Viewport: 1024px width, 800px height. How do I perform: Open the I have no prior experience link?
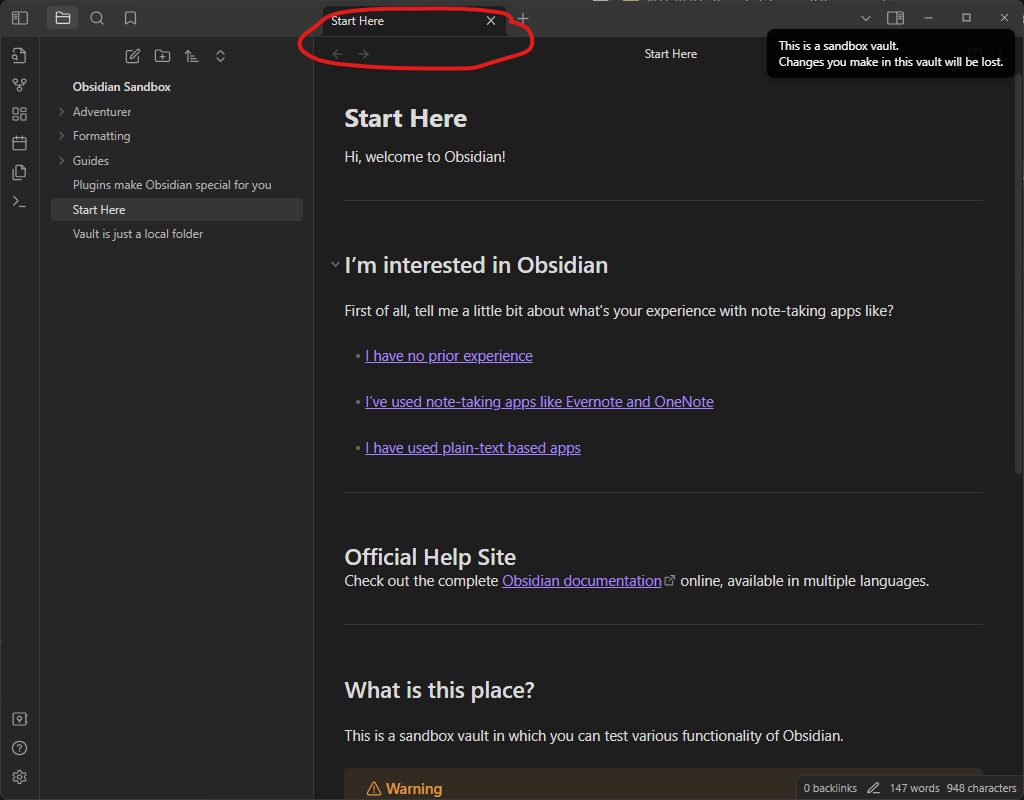pyautogui.click(x=448, y=355)
